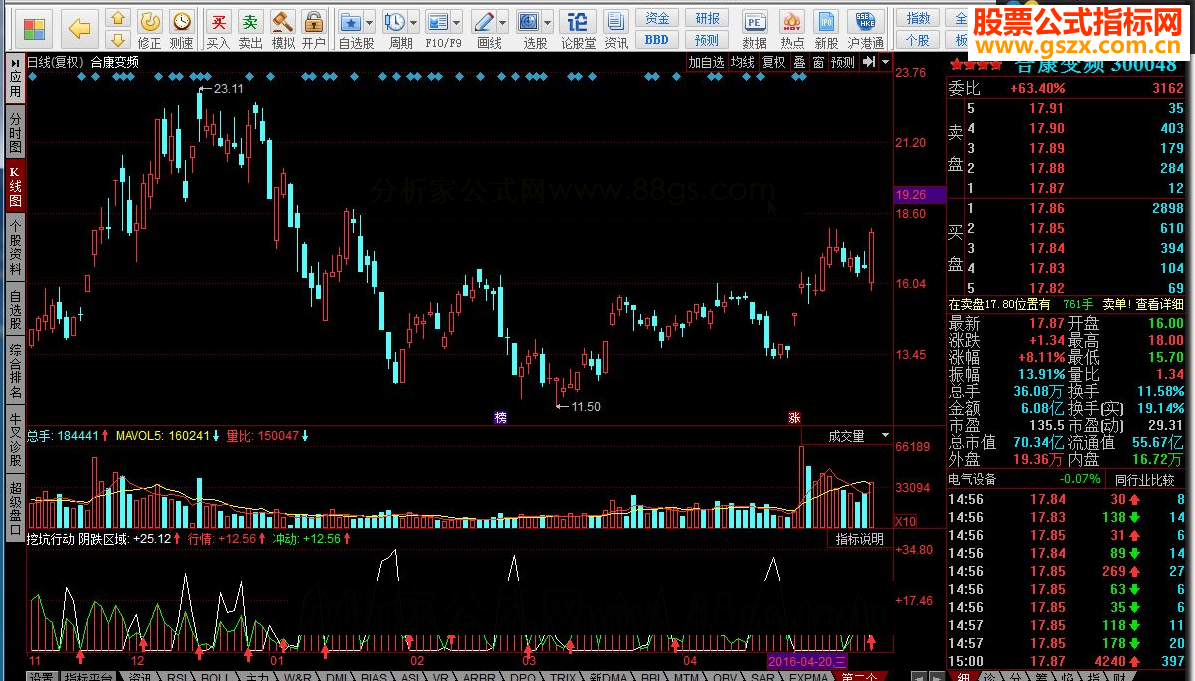Screen dimensions: 1195x681
Task: Select the EXPMA indicator tab
Action: pyautogui.click(x=808, y=676)
